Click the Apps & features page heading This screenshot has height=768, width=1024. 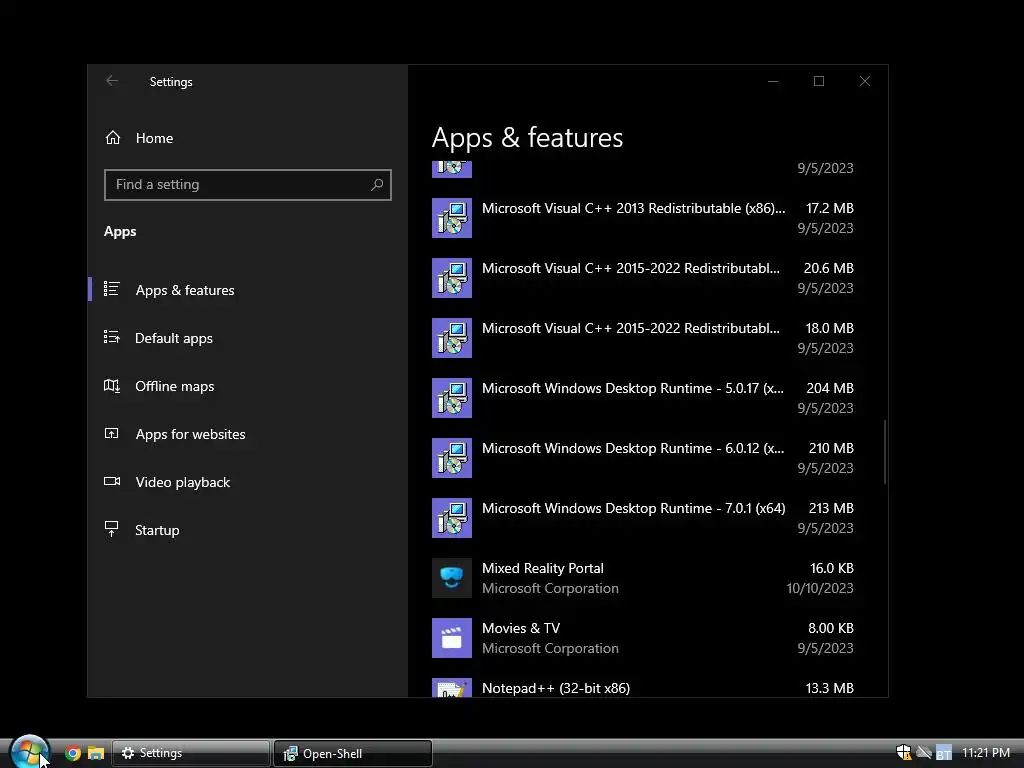[x=527, y=138]
